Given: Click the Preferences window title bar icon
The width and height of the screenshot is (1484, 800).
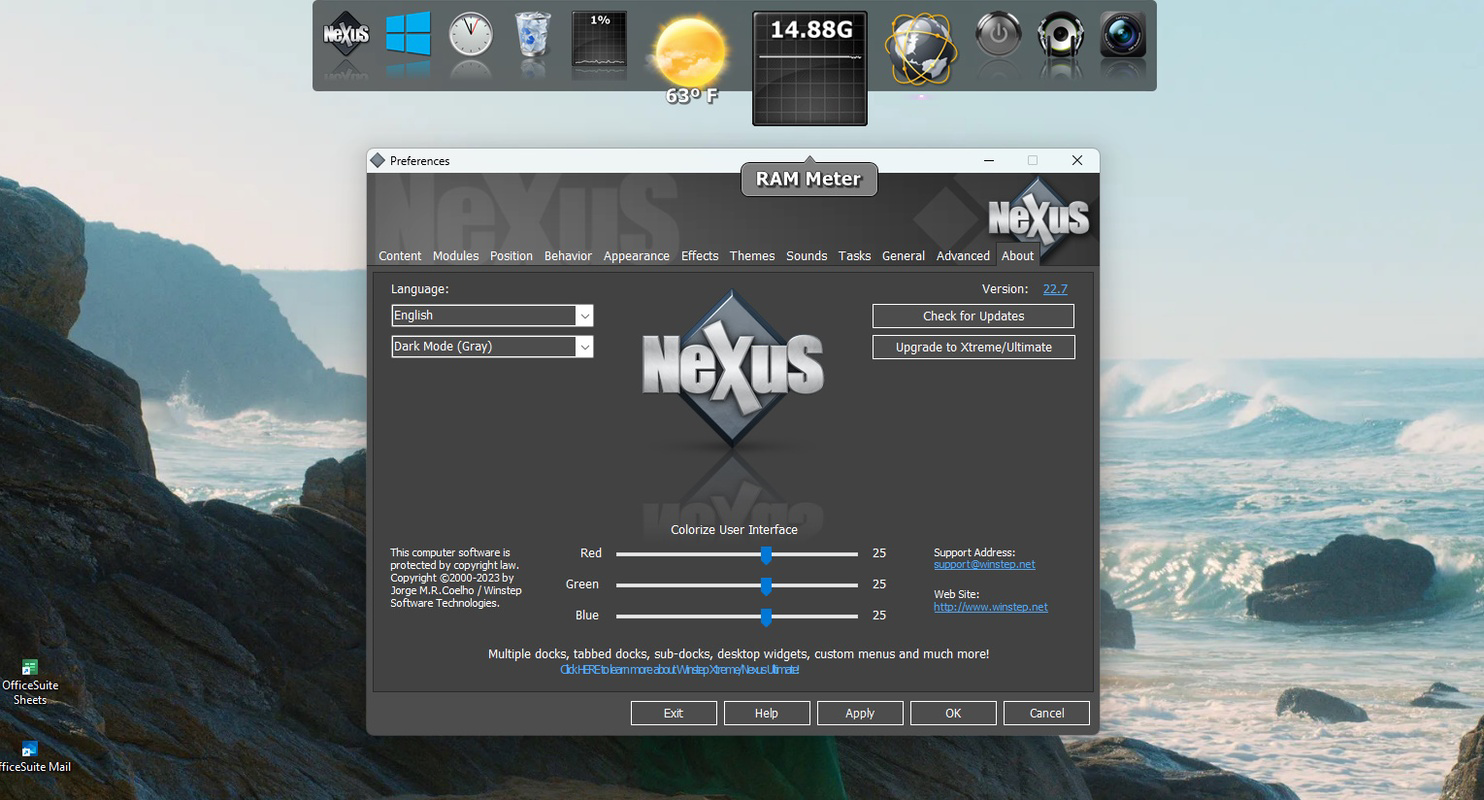Looking at the screenshot, I should coord(377,160).
